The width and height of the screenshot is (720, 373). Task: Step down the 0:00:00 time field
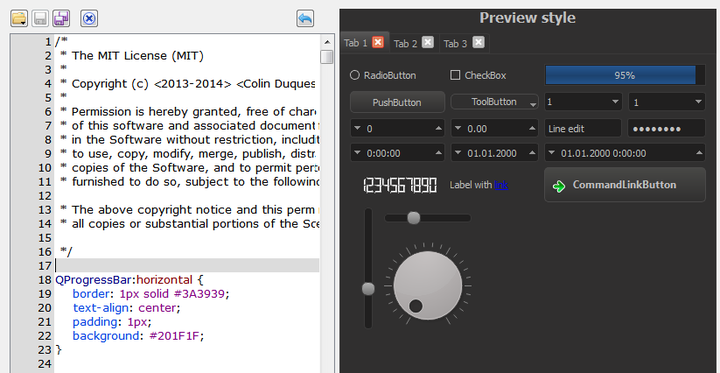click(x=357, y=153)
